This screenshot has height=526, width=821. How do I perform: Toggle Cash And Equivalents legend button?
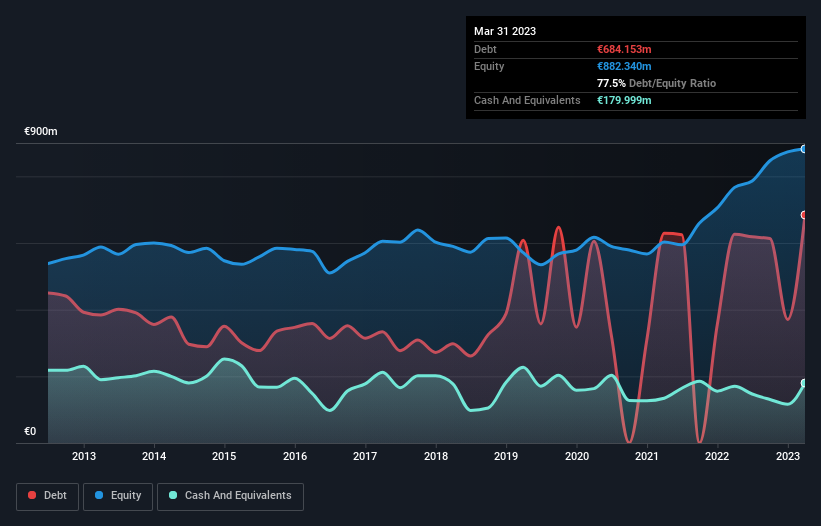[x=230, y=496]
